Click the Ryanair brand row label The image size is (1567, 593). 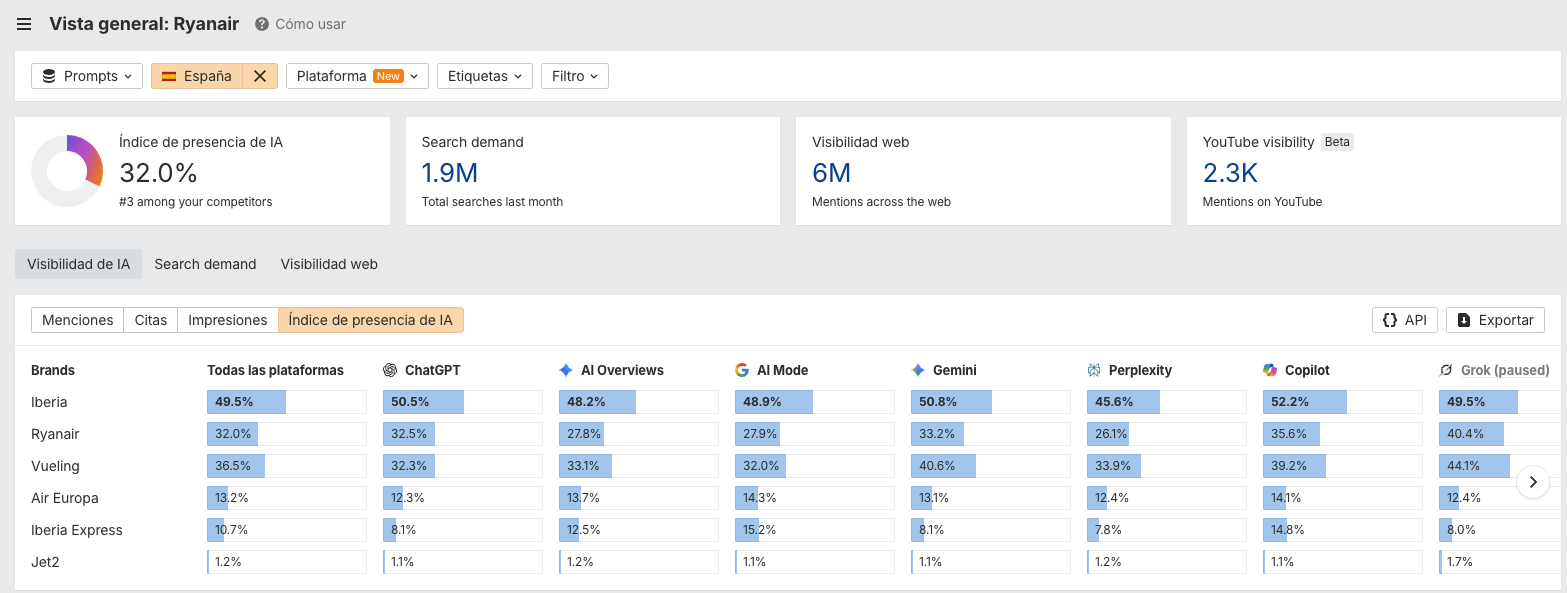(55, 434)
